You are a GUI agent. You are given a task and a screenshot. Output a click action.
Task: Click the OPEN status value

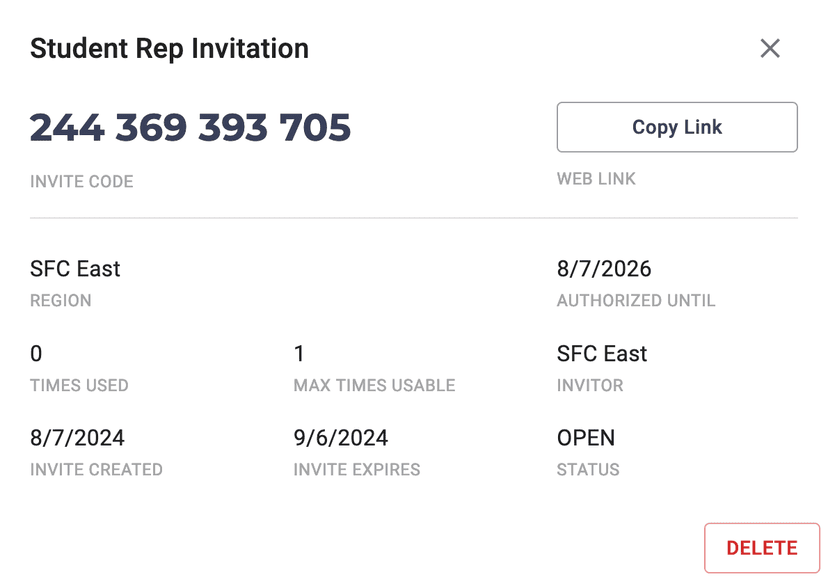coord(586,438)
